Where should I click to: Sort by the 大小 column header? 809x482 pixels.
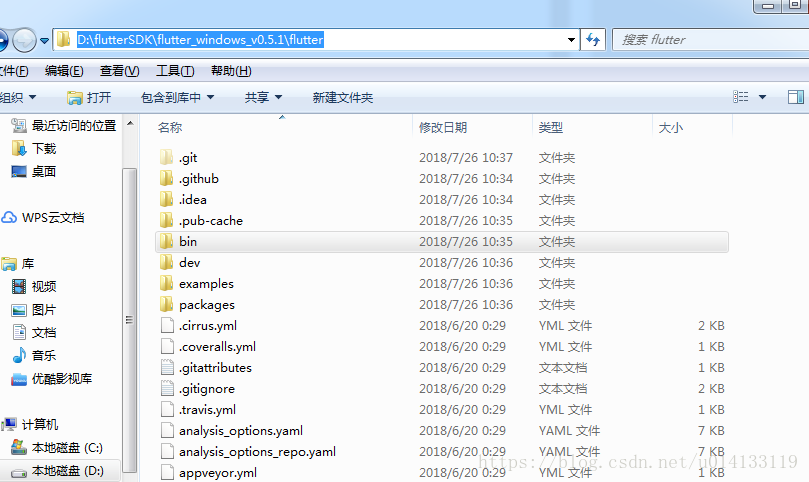pos(670,127)
